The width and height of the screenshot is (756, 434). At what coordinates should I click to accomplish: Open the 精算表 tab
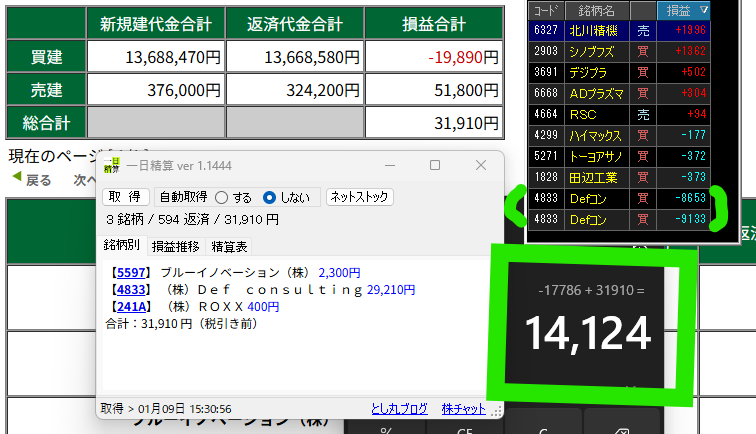pos(230,246)
